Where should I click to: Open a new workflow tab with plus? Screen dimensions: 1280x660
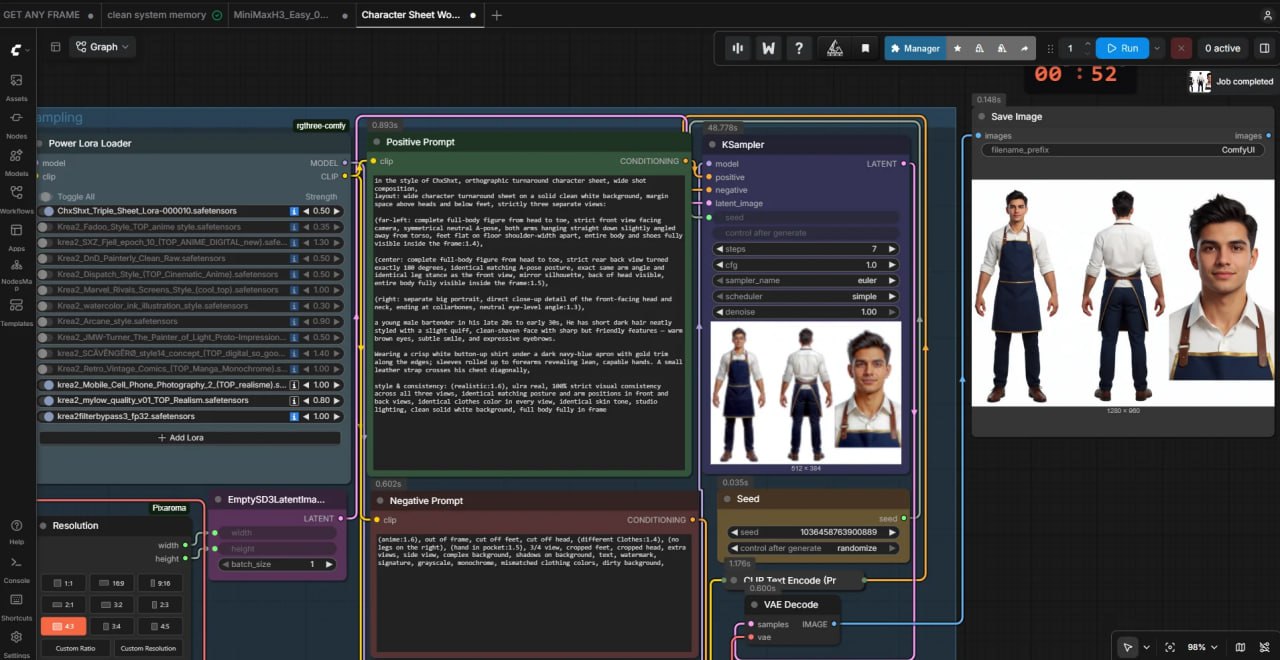(497, 15)
